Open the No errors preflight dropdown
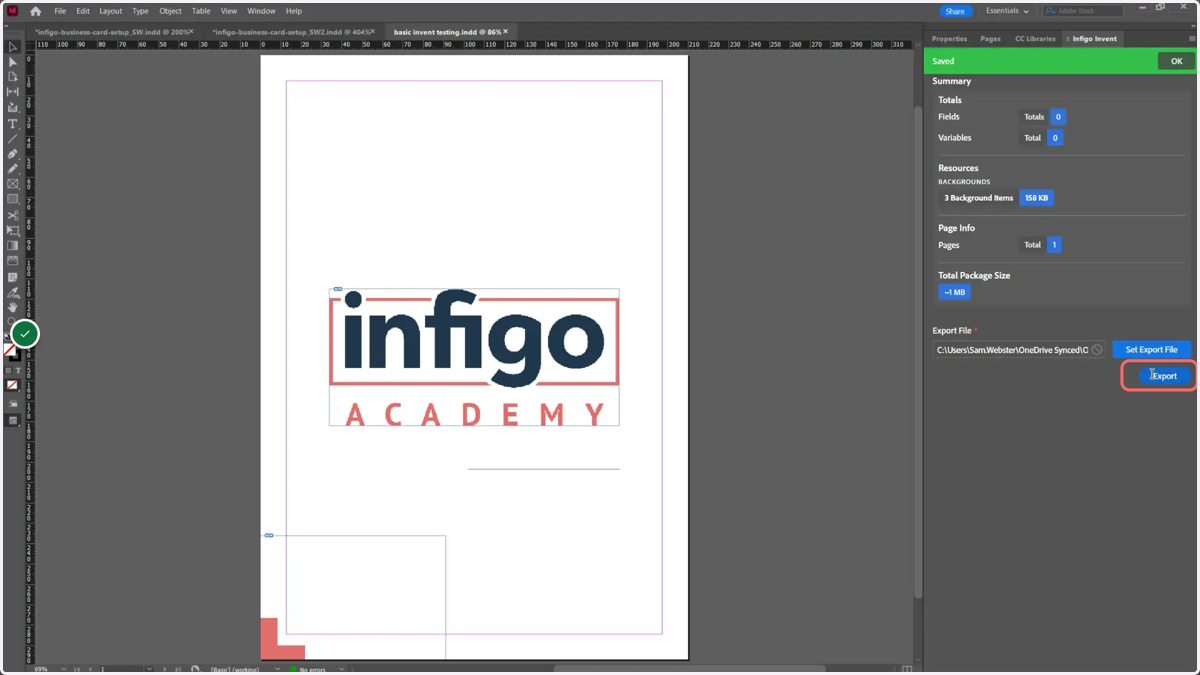1200x675 pixels. click(x=341, y=669)
